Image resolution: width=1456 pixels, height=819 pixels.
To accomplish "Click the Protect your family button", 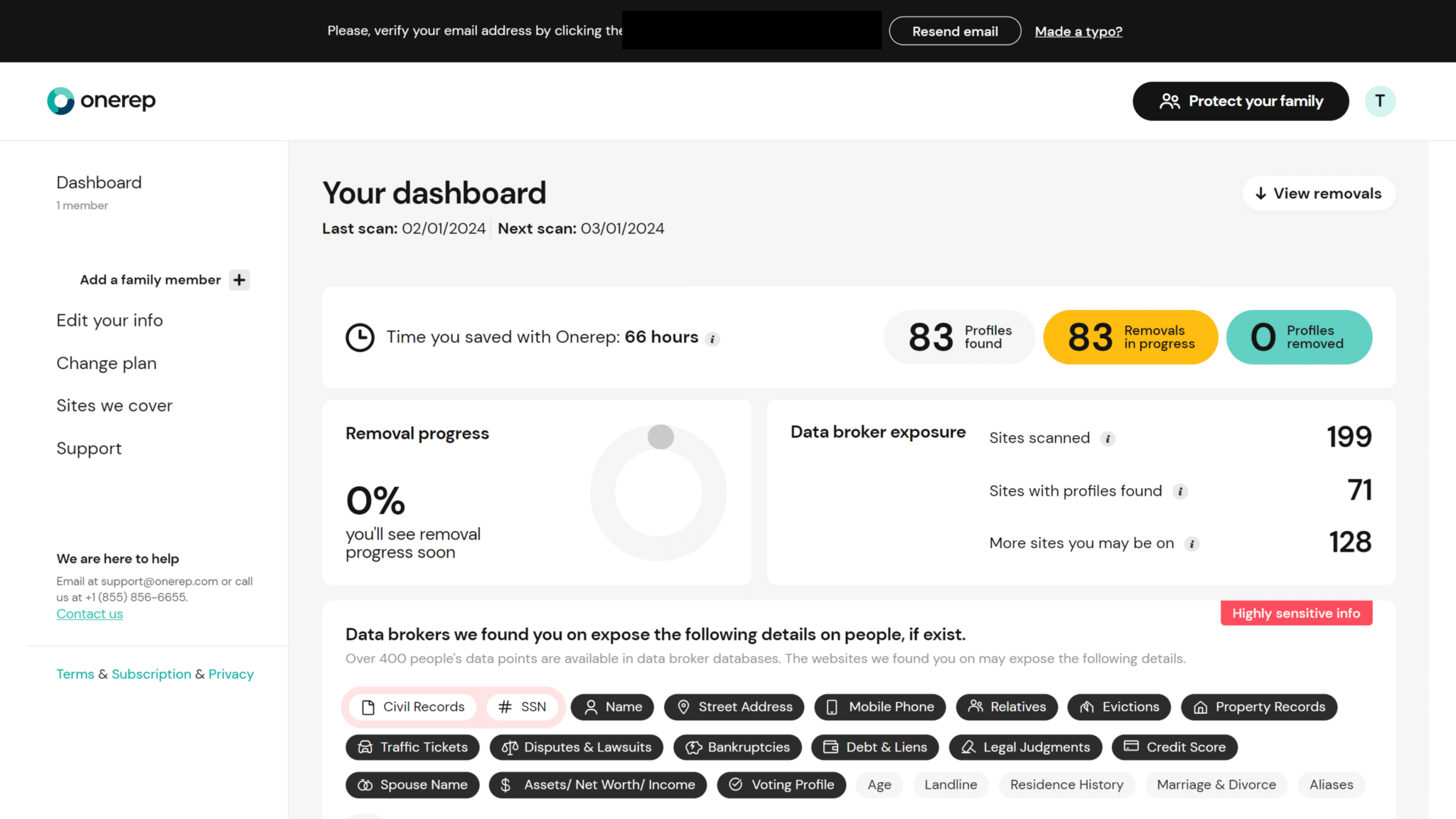I will [1240, 101].
